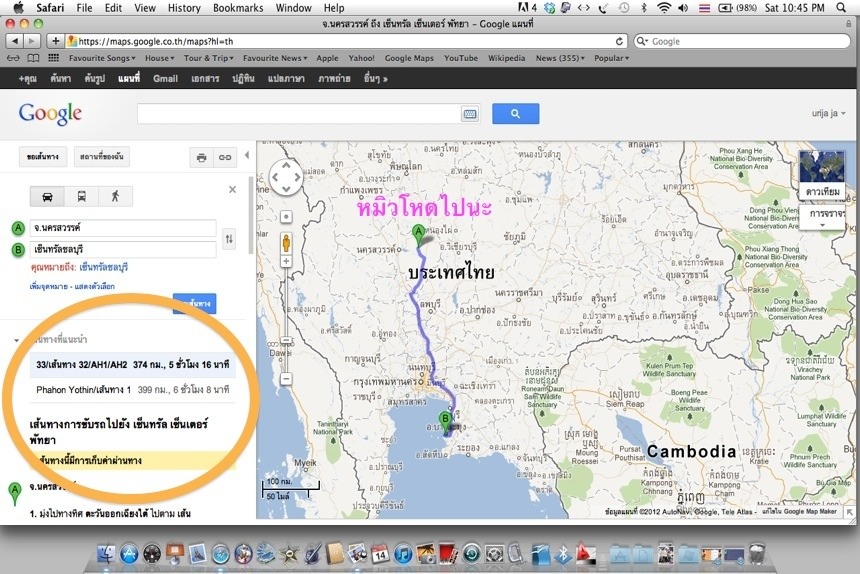Viewport: 860px width, 574px height.
Task: Open the Safari menu
Action: [x=50, y=8]
